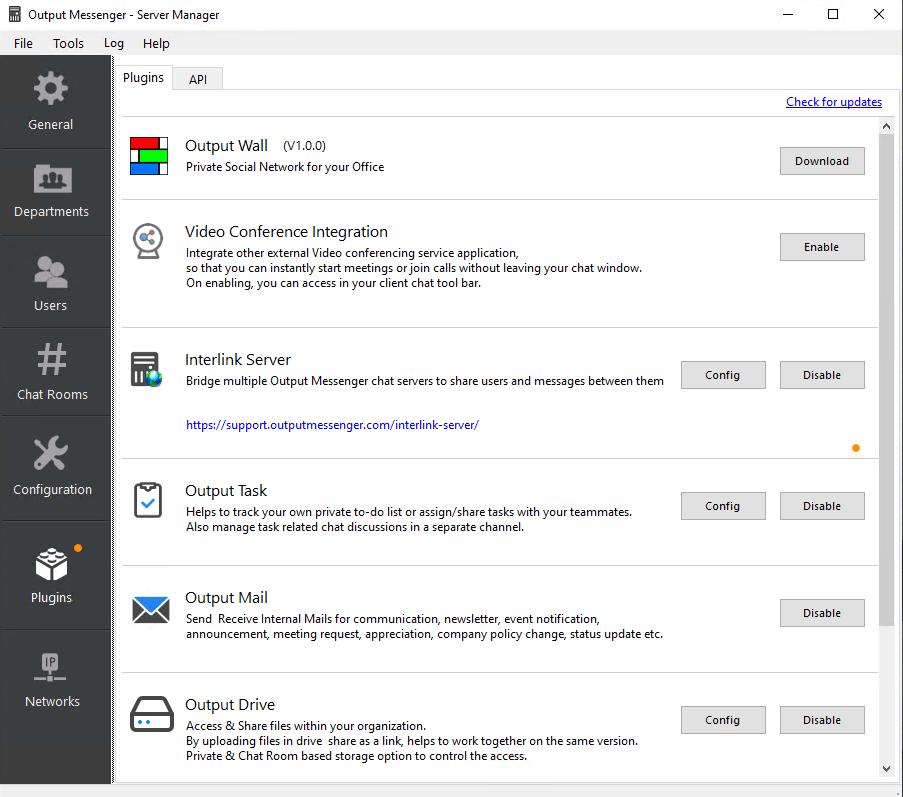Open Configuration wrench icon in sidebar
Image resolution: width=903 pixels, height=797 pixels.
click(51, 453)
